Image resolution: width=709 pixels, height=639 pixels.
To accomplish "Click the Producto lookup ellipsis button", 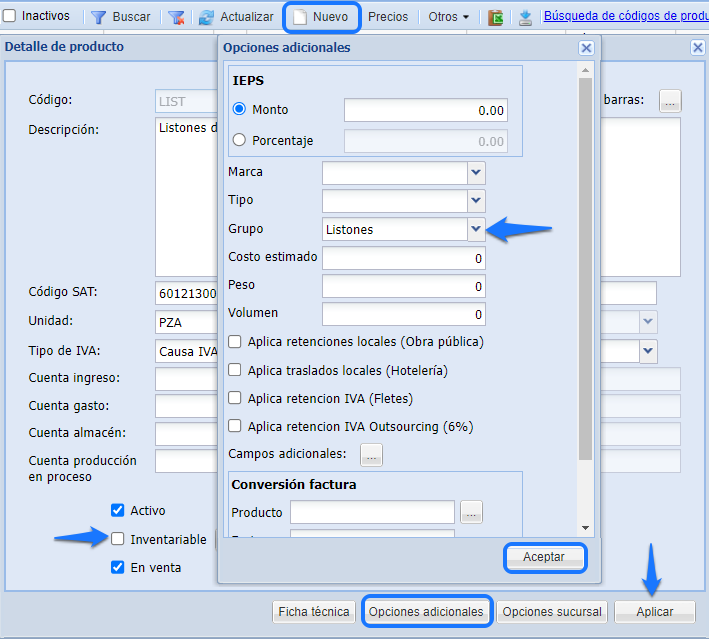I will point(472,513).
